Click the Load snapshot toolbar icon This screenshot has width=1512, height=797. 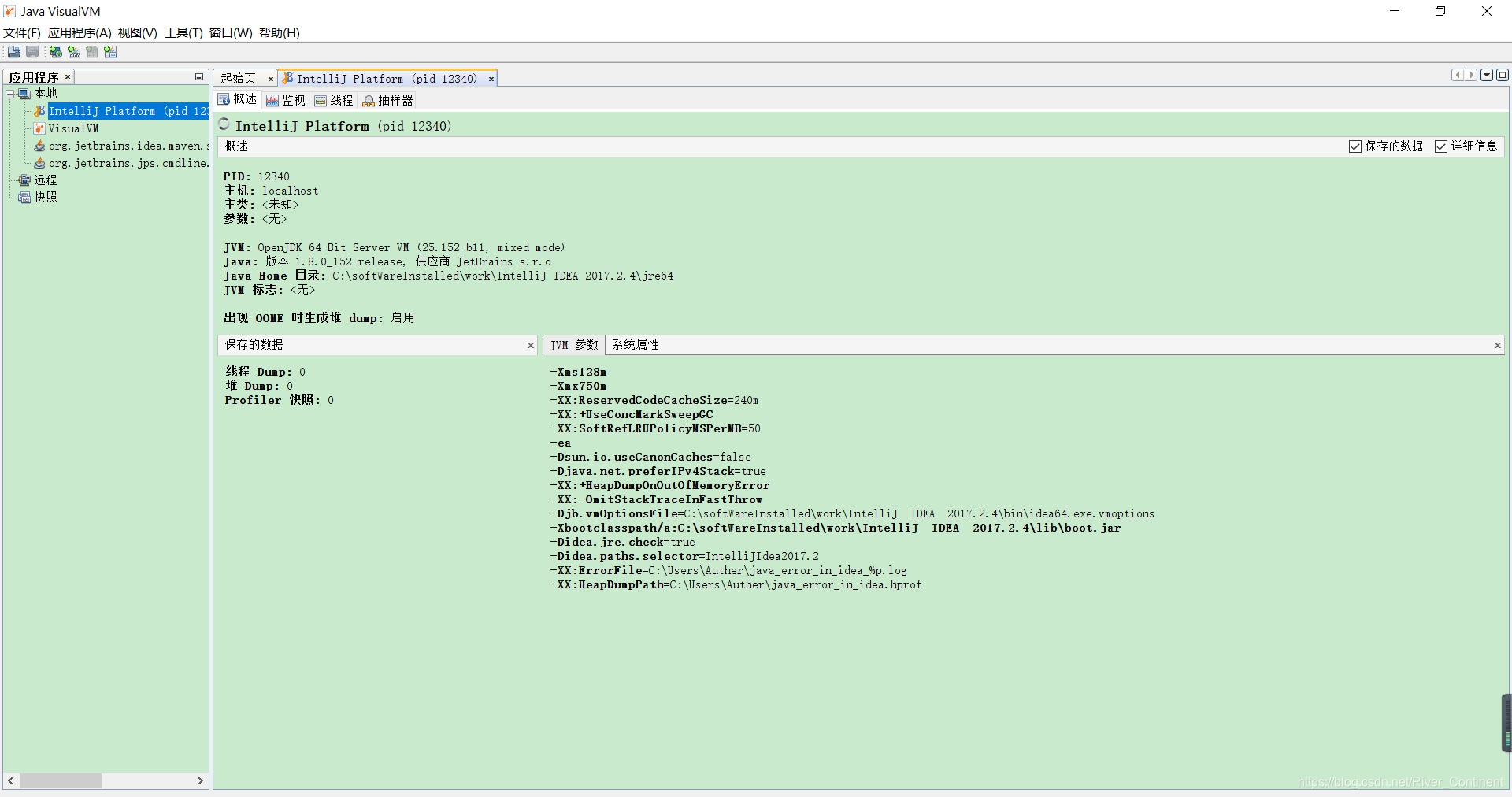[14, 52]
